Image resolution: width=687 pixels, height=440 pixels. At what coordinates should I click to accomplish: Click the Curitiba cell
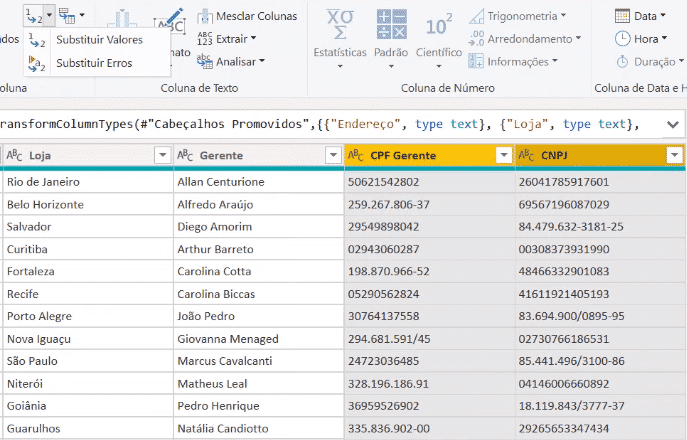[88, 249]
